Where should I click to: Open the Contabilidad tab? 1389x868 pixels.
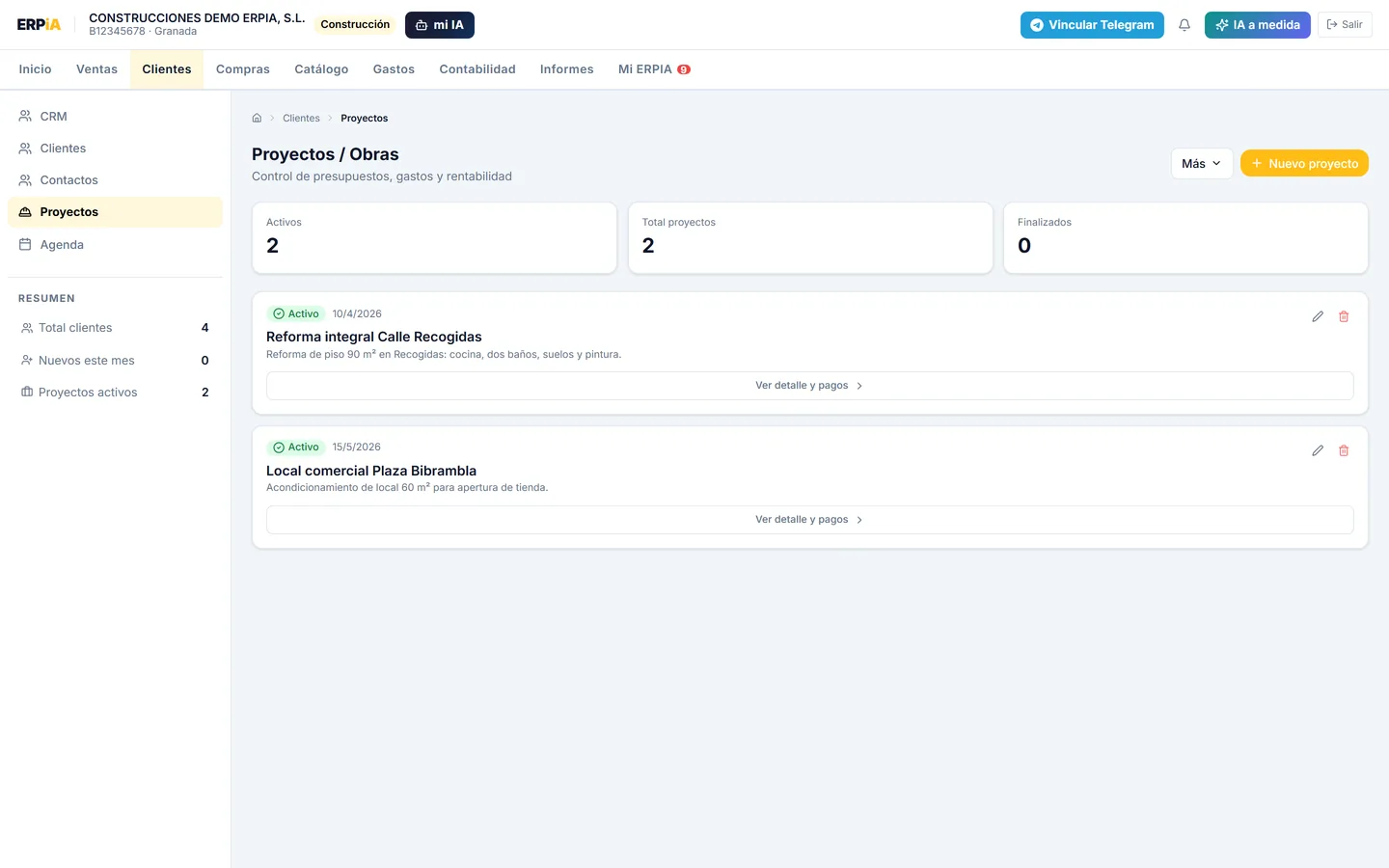point(477,69)
